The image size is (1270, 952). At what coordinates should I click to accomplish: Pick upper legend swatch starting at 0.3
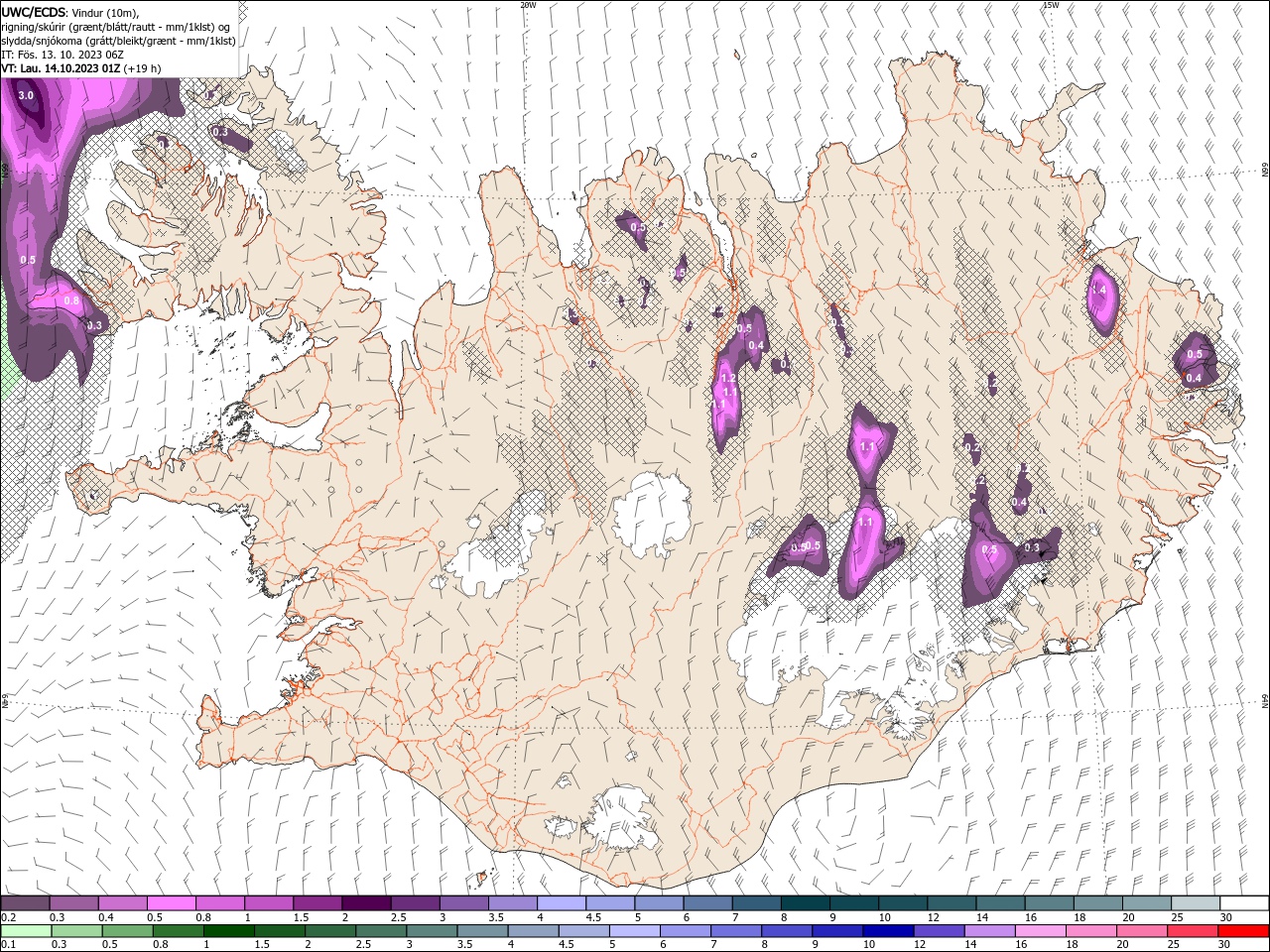tap(73, 903)
